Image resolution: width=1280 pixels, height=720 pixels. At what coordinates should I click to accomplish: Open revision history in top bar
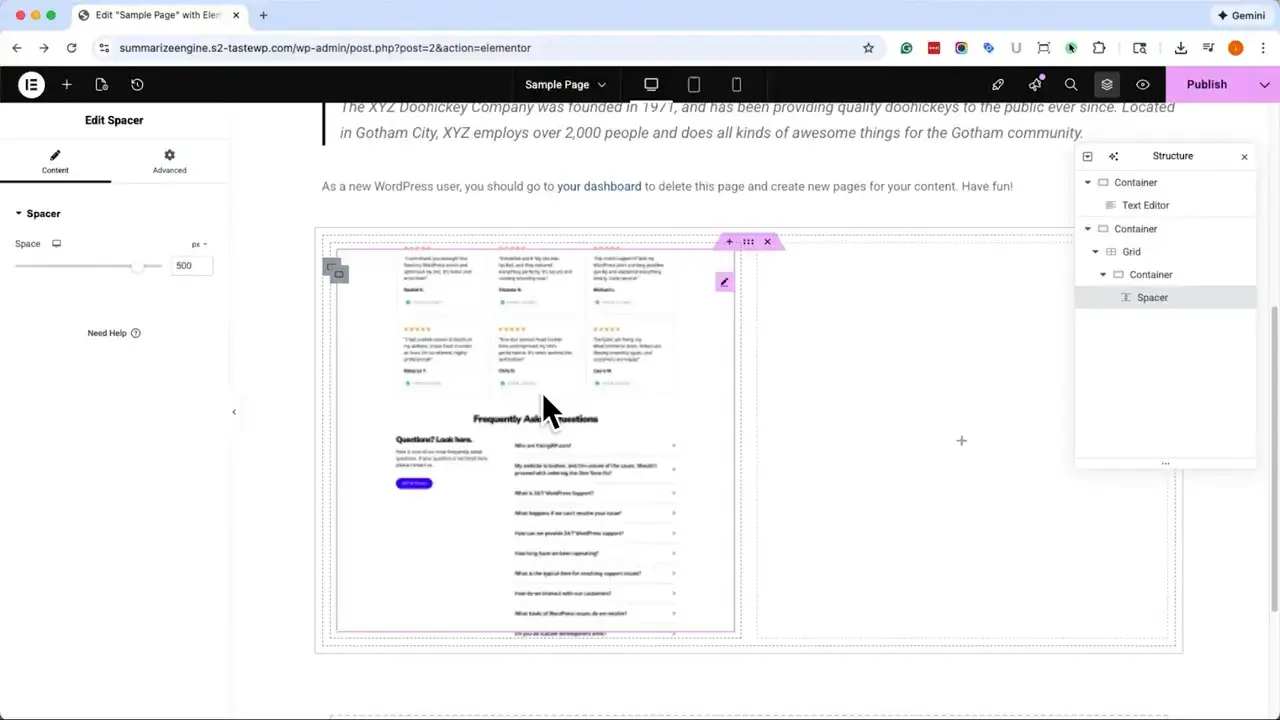(137, 85)
